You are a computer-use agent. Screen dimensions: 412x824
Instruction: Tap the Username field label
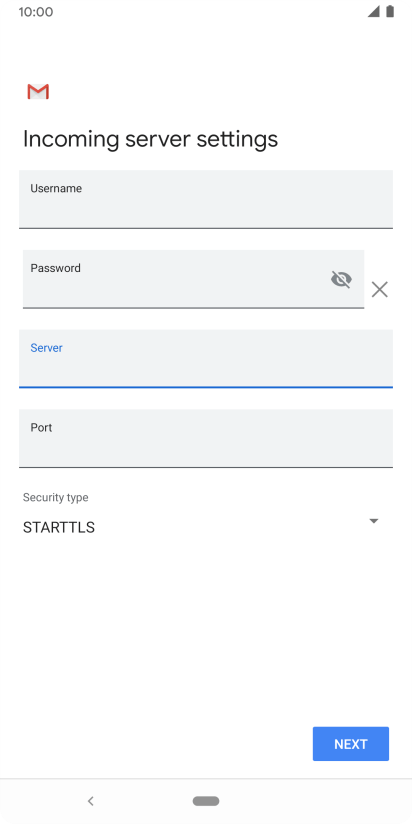pos(56,189)
